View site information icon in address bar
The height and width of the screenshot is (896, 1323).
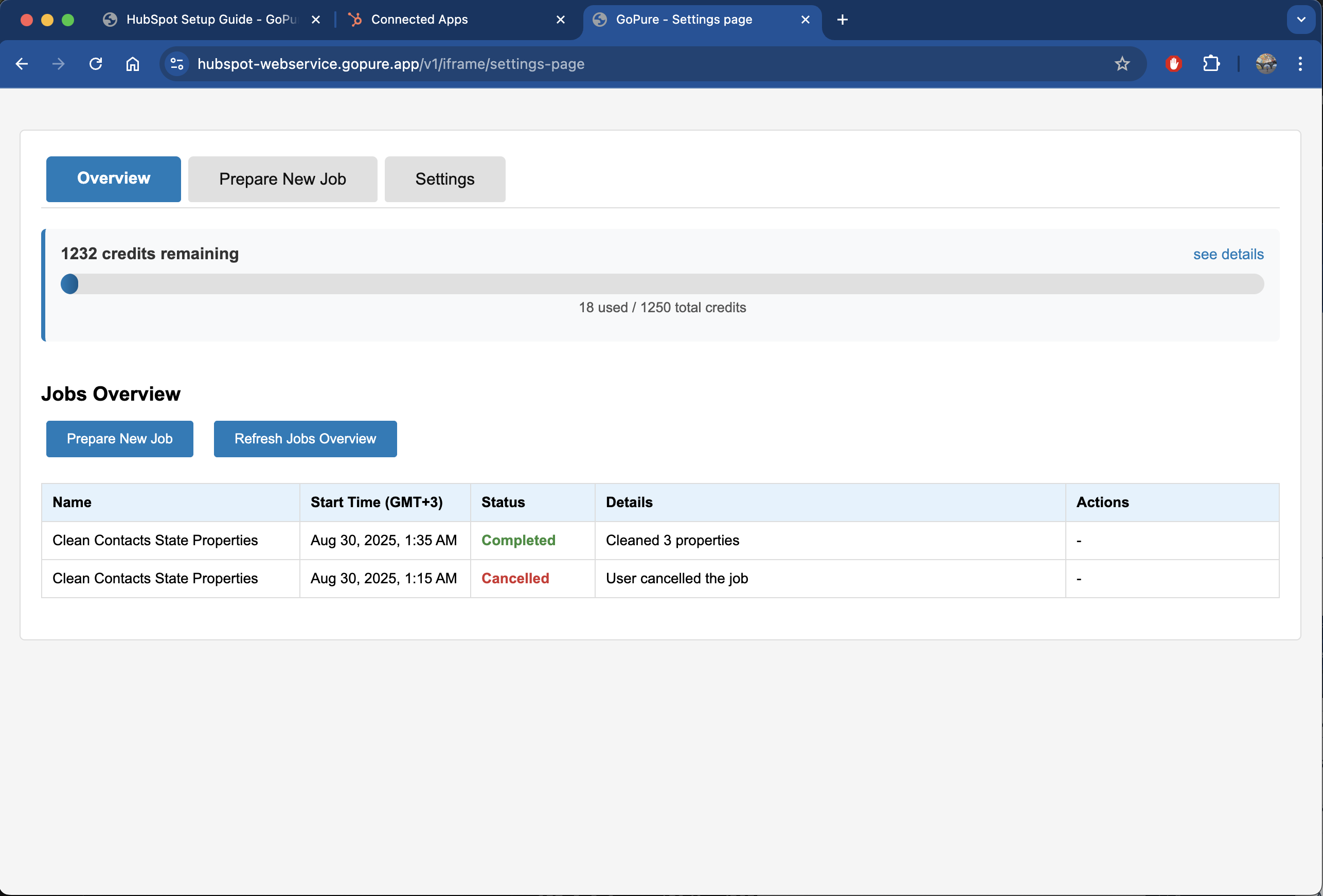(x=177, y=64)
